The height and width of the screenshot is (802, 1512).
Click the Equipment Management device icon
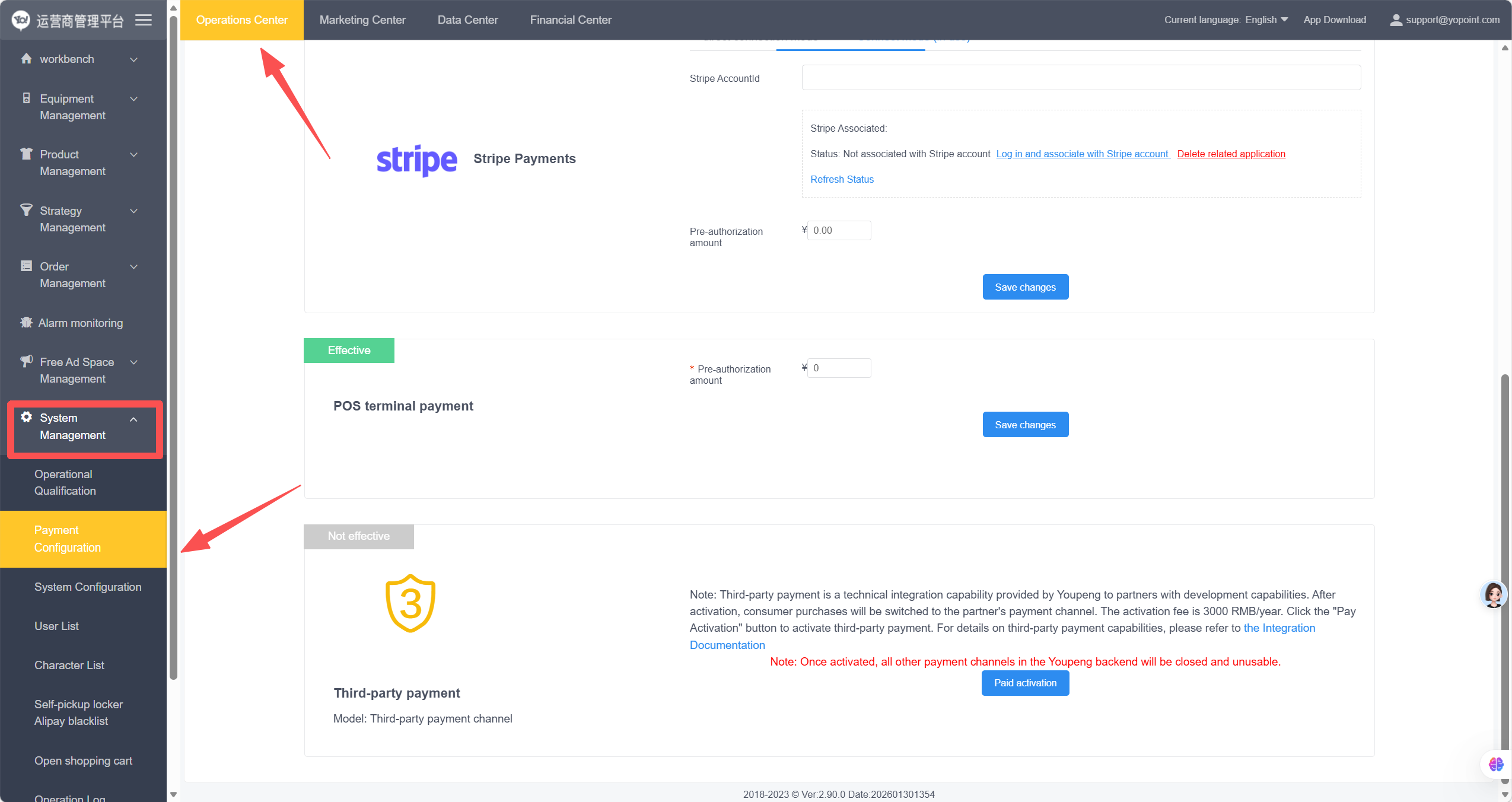(26, 98)
